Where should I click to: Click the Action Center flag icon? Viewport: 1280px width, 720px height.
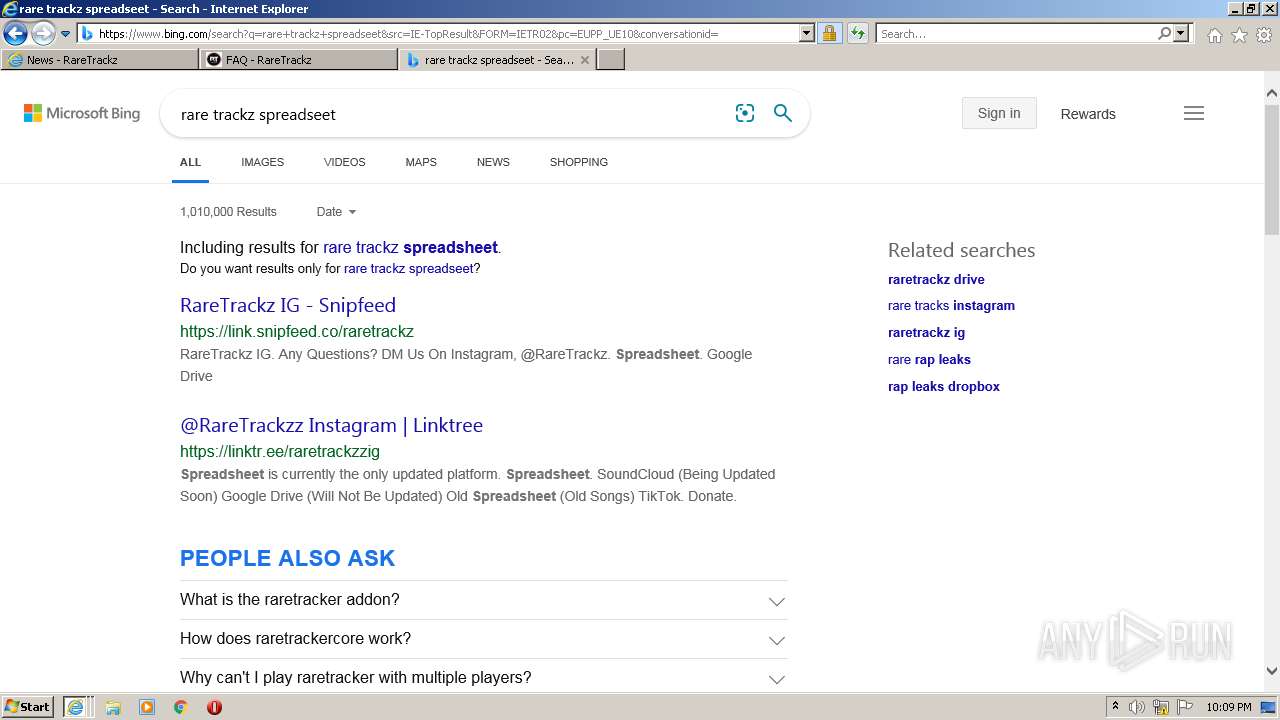click(1184, 707)
